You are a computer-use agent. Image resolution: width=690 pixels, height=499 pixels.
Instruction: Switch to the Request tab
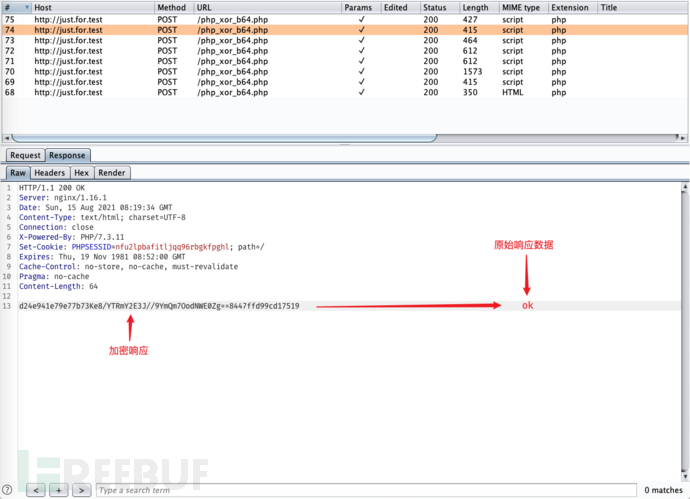pyautogui.click(x=26, y=155)
